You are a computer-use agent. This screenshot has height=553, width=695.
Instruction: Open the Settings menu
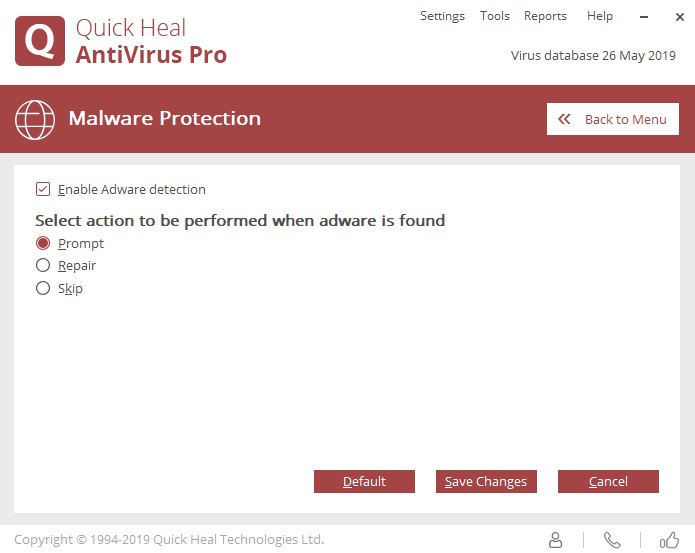(442, 16)
